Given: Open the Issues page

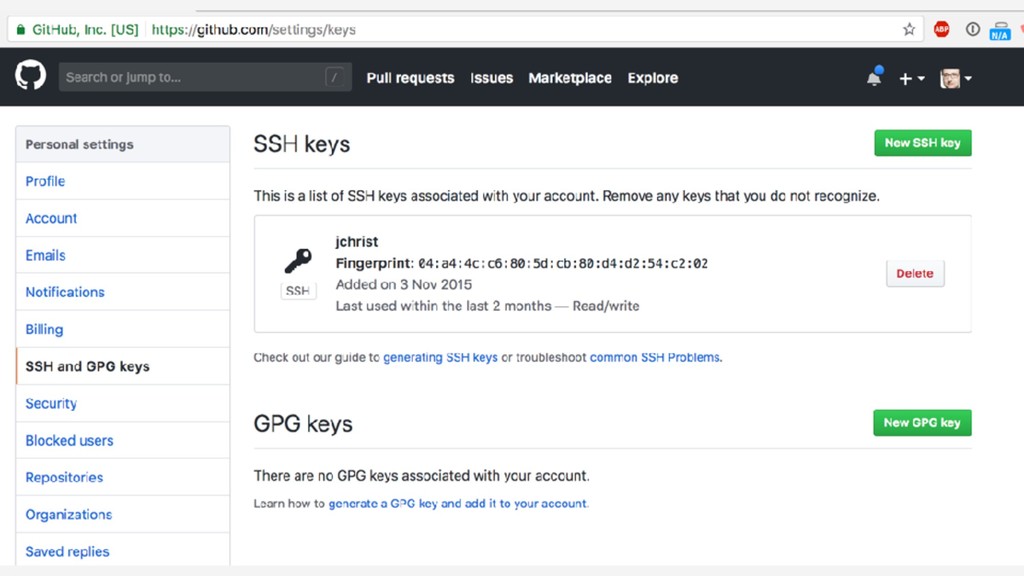Looking at the screenshot, I should click(491, 78).
